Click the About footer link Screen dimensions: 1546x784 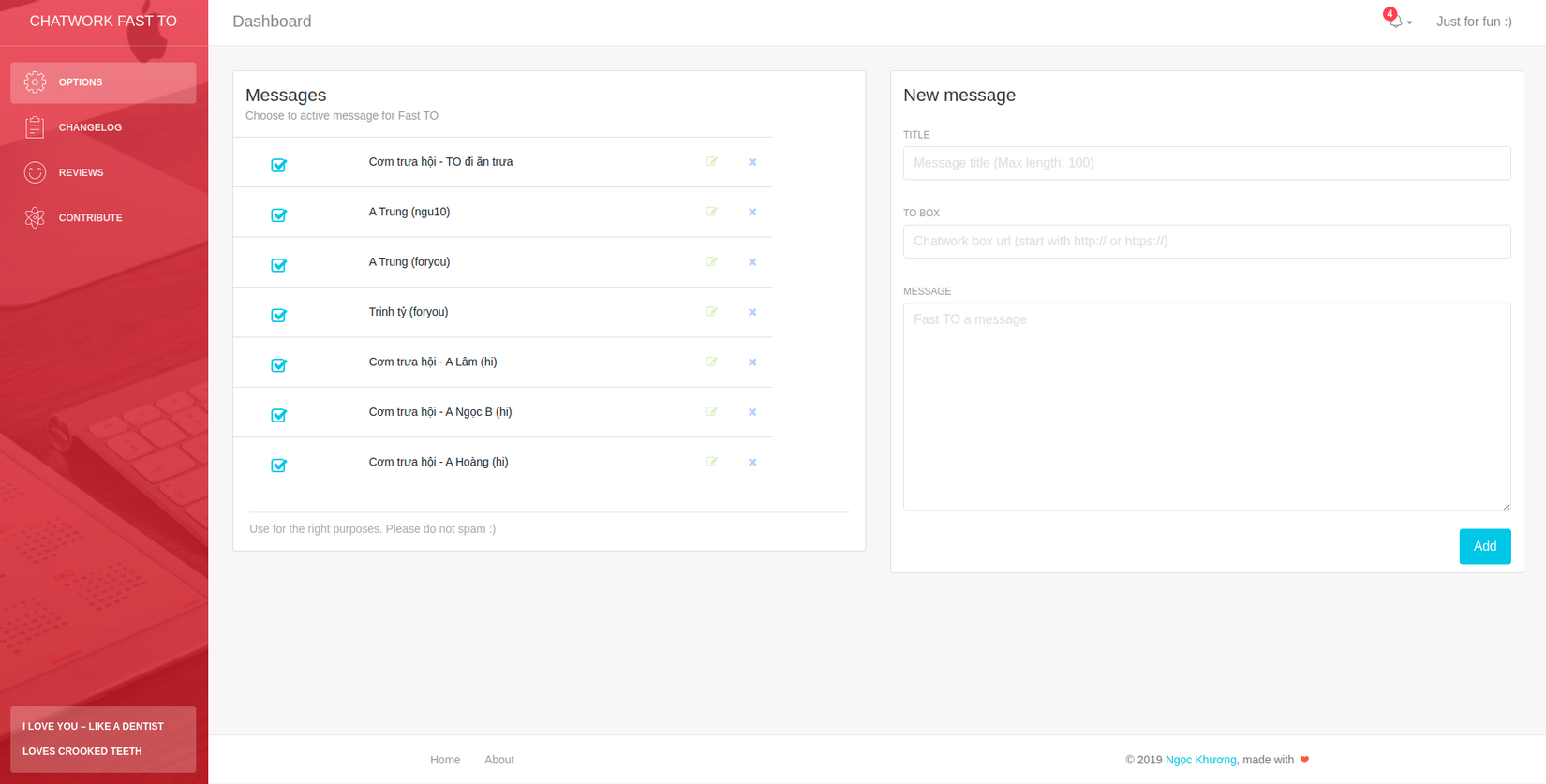click(x=498, y=760)
